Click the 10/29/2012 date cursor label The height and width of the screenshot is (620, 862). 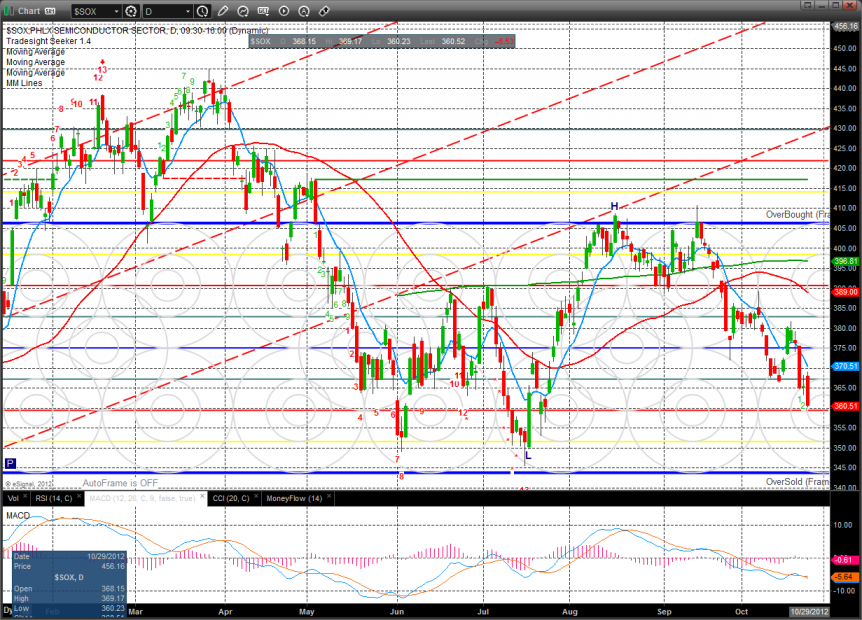(809, 612)
